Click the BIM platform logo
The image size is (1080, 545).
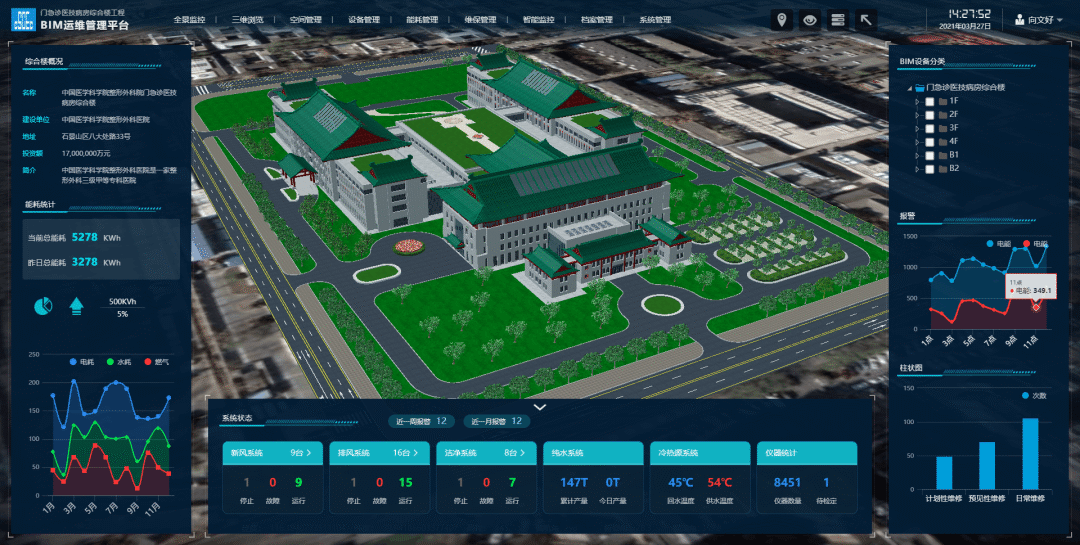24,21
